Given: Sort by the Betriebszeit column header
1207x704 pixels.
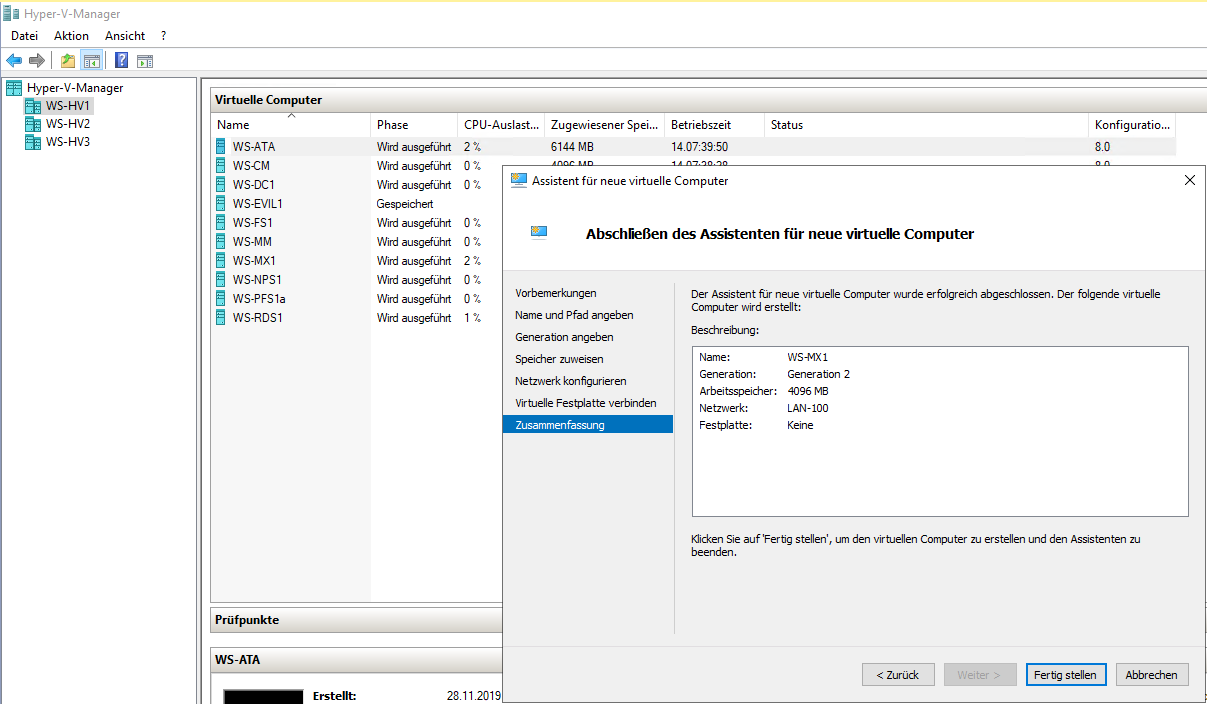Looking at the screenshot, I should pos(715,125).
